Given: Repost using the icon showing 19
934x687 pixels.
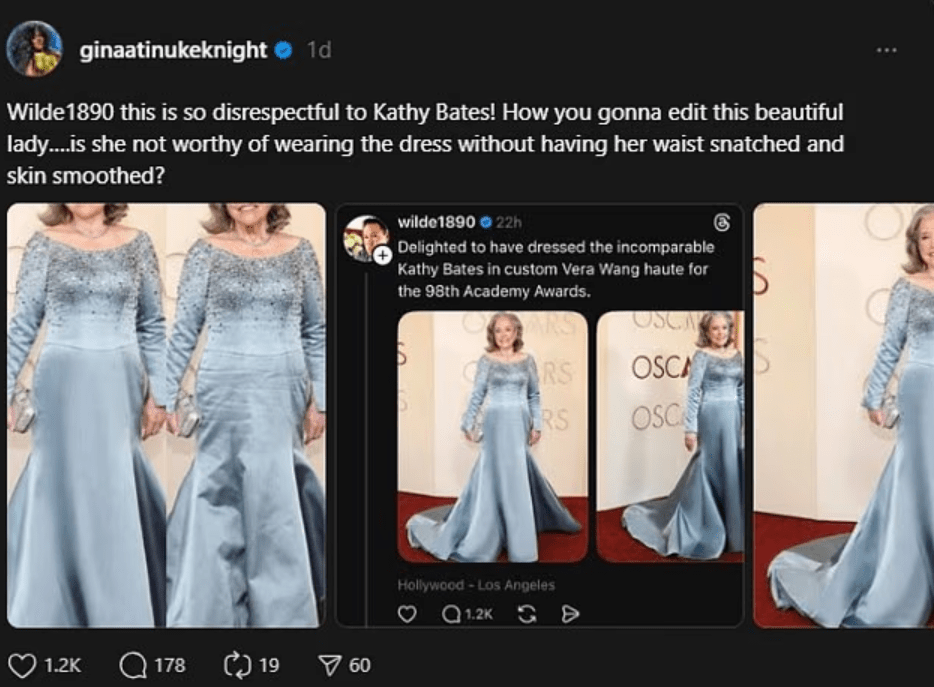Looking at the screenshot, I should [x=236, y=664].
